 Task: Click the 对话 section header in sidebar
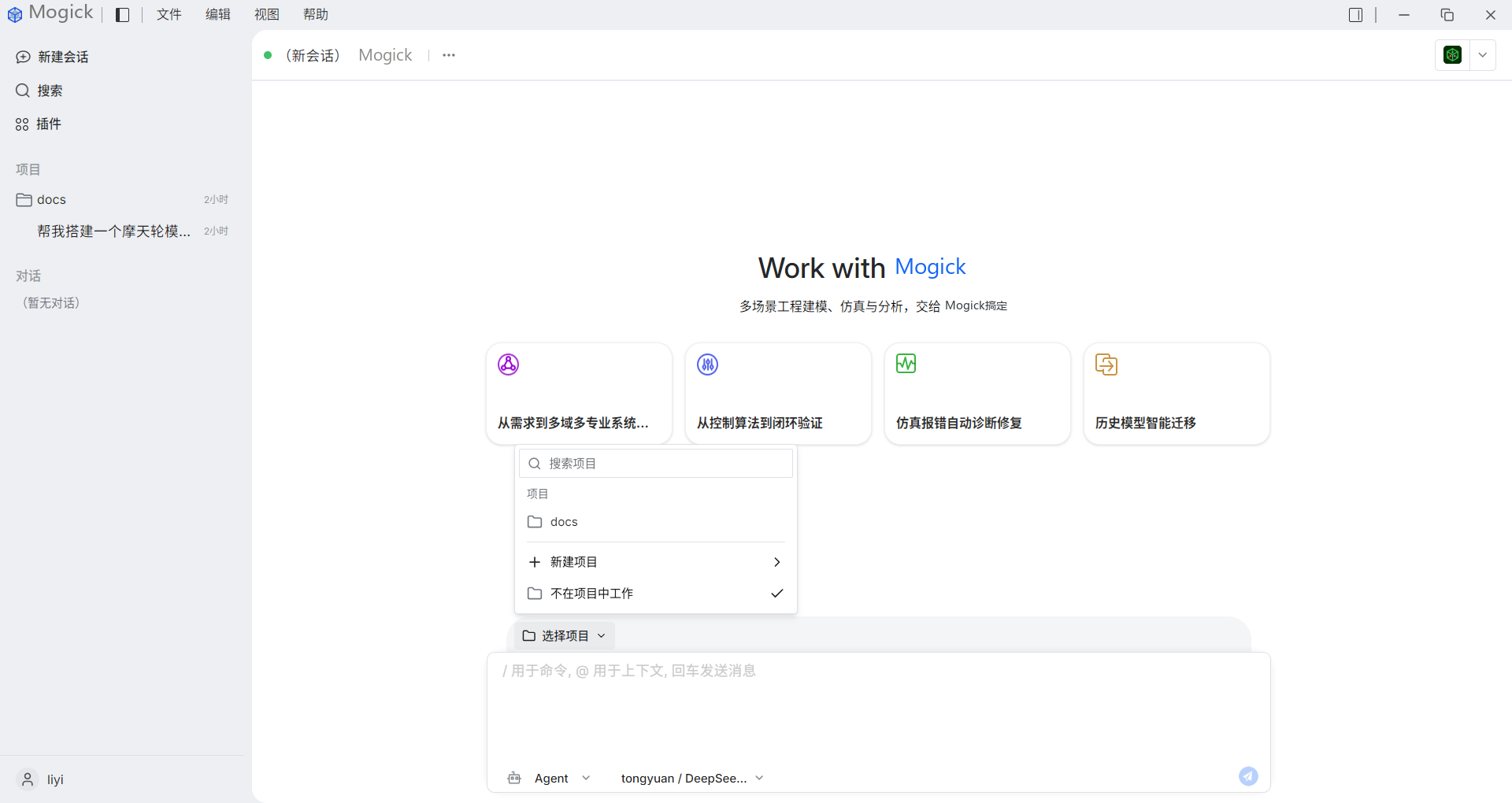pos(28,276)
